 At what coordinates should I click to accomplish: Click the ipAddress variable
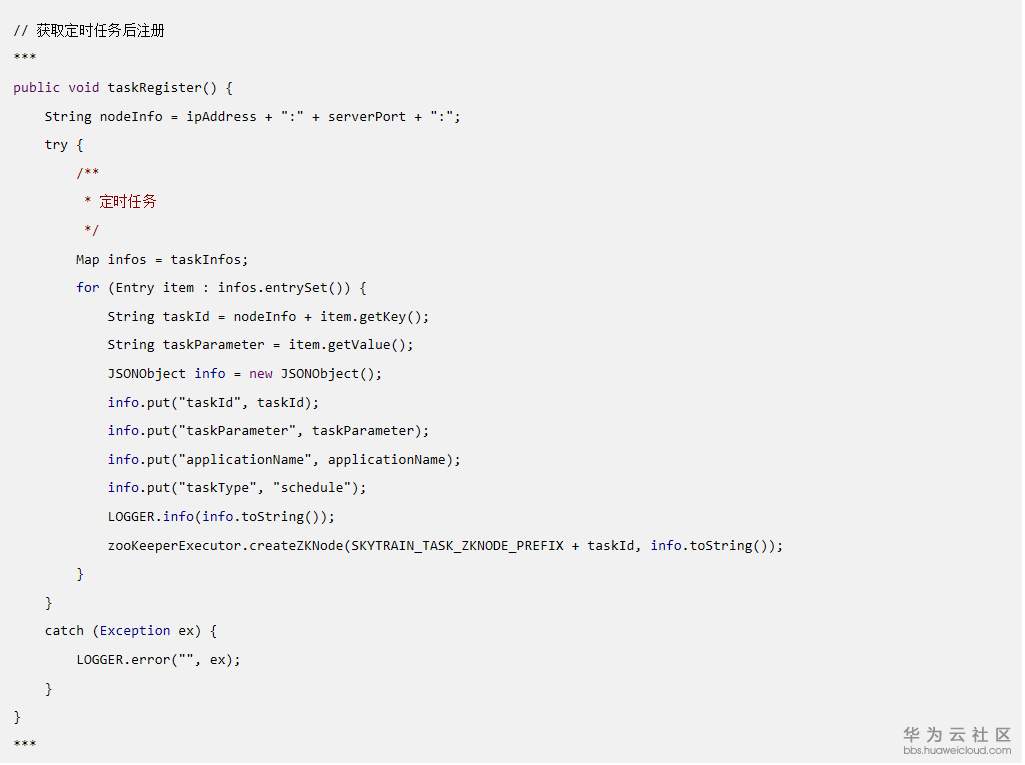[x=221, y=116]
